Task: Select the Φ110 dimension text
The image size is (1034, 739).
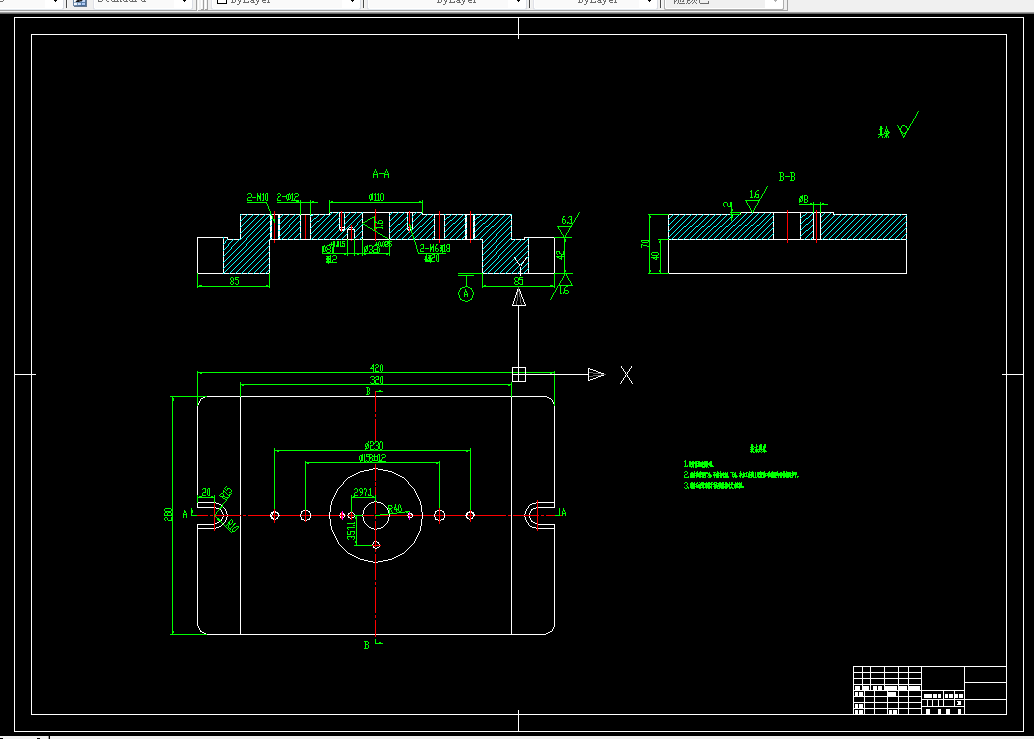Action: (376, 197)
